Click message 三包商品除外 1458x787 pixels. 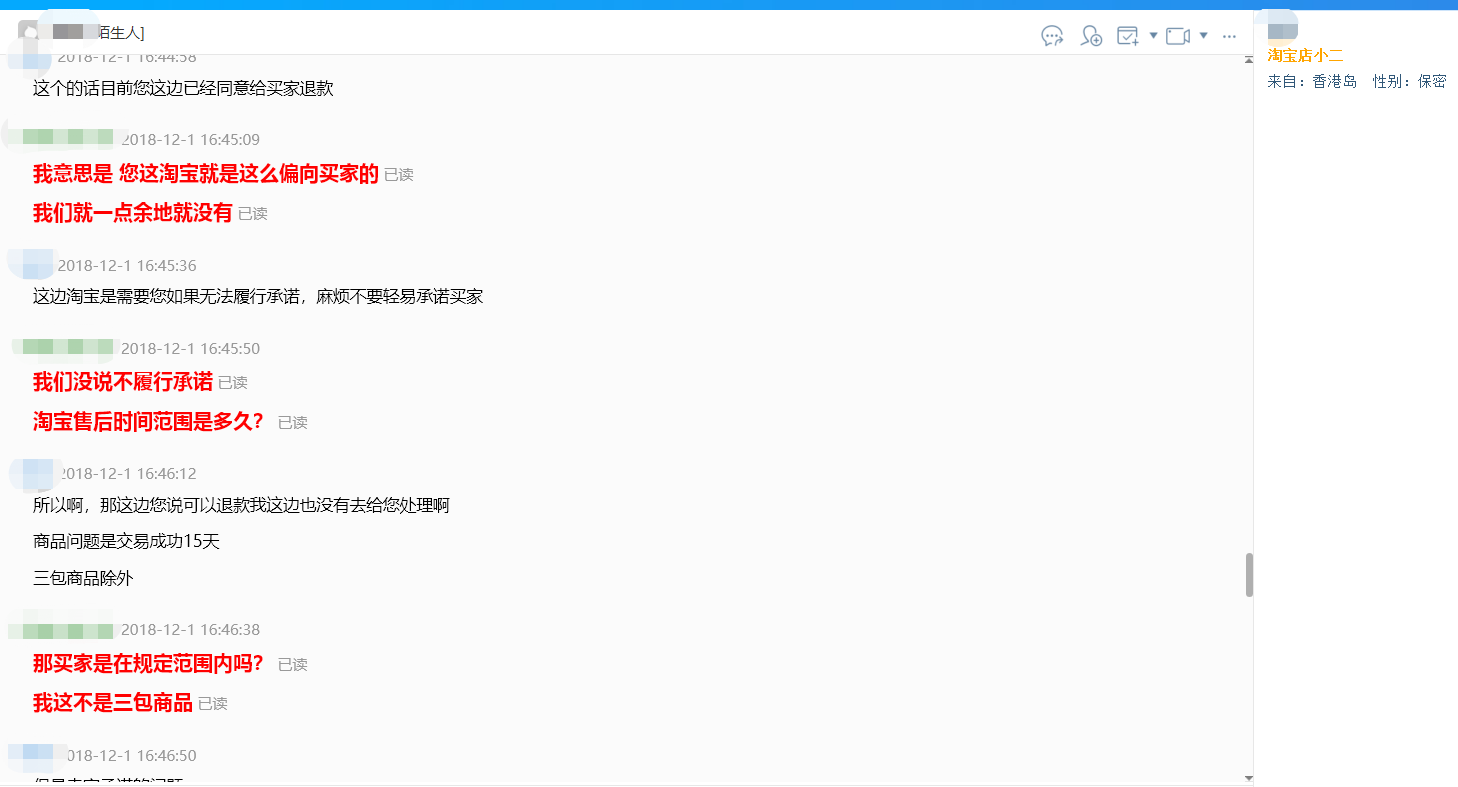point(83,578)
